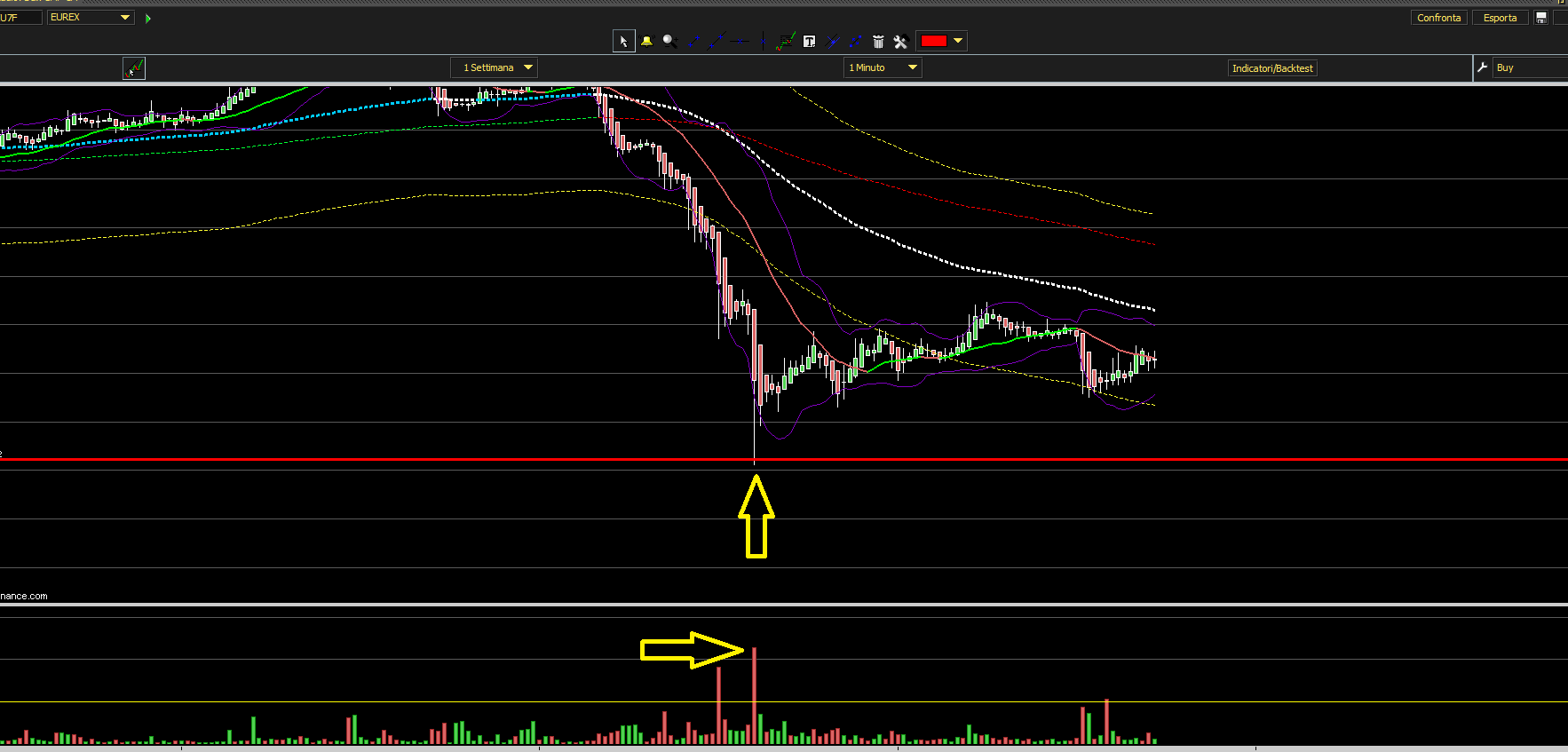Open the hammer and wrench settings icon
This screenshot has width=1568, height=752.
tap(900, 41)
